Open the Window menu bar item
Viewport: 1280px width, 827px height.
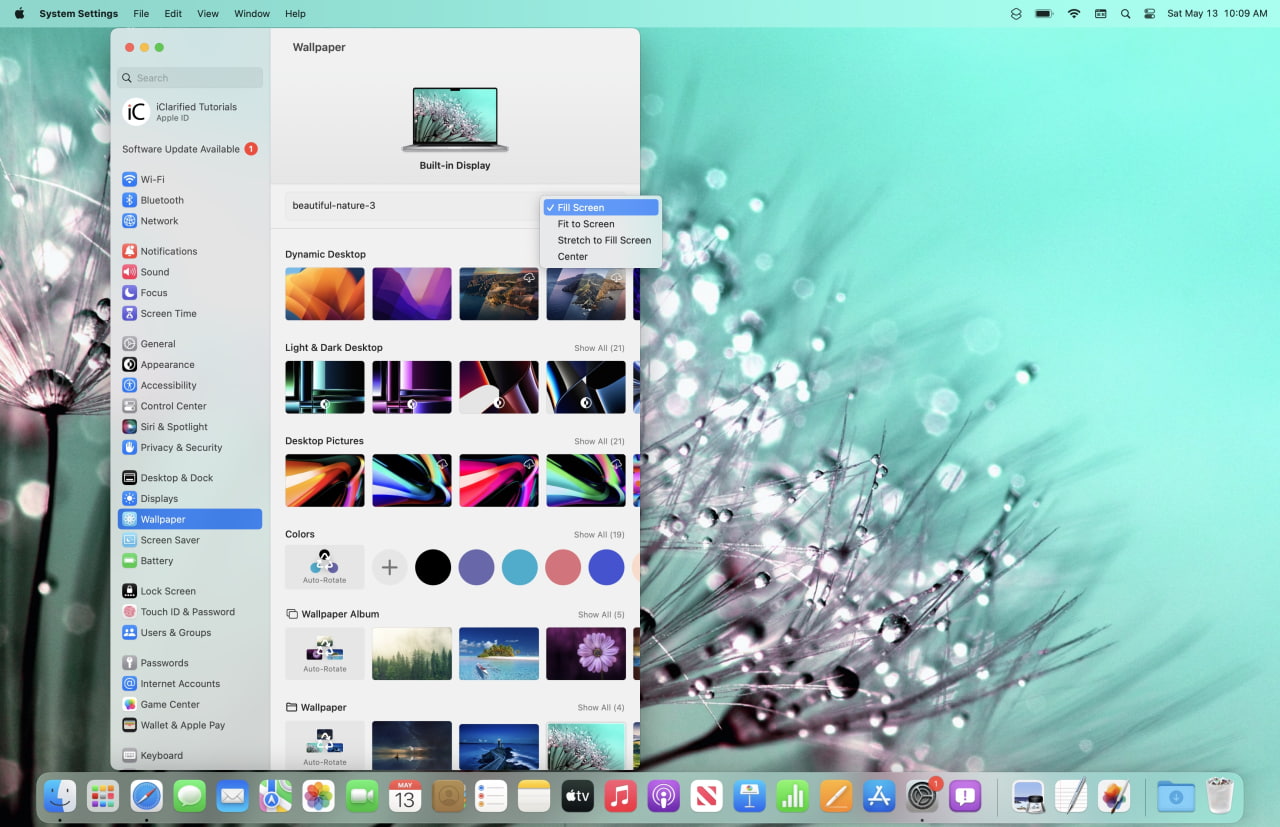[251, 13]
